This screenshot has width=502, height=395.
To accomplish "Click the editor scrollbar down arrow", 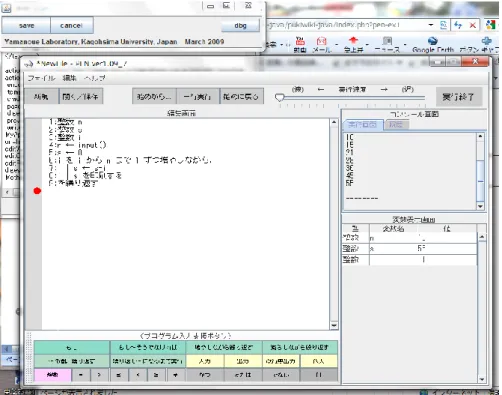I will click(334, 325).
